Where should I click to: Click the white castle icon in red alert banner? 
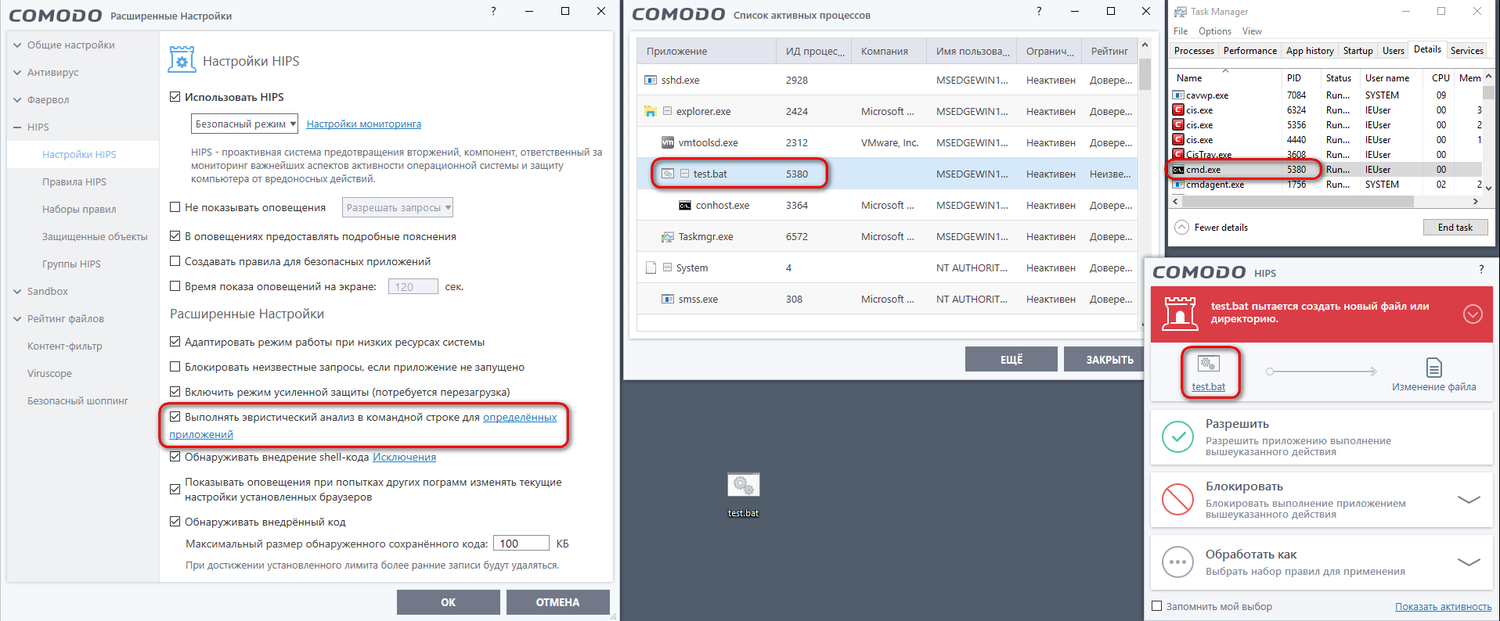point(1180,313)
